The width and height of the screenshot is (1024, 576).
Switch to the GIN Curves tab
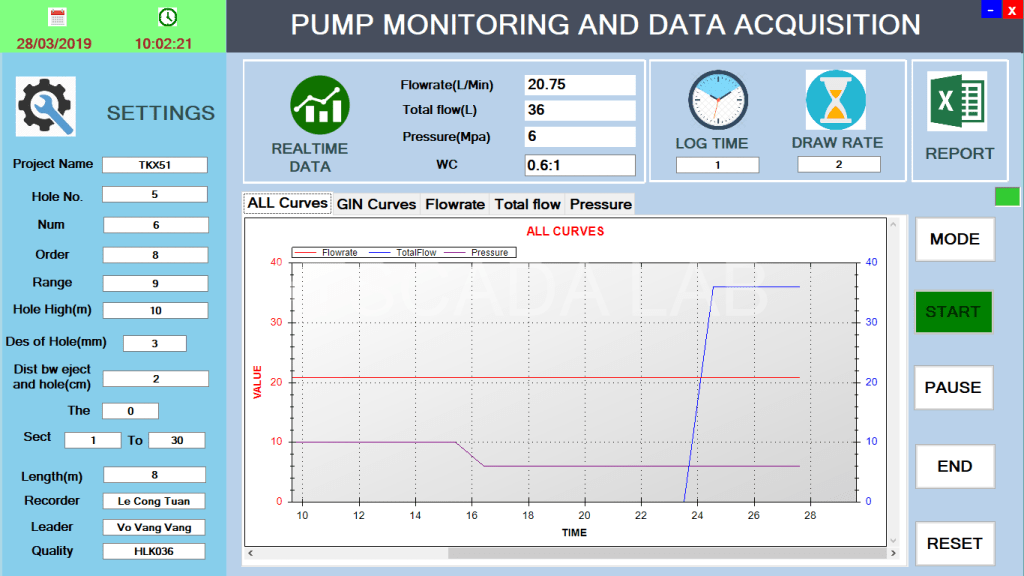click(377, 204)
